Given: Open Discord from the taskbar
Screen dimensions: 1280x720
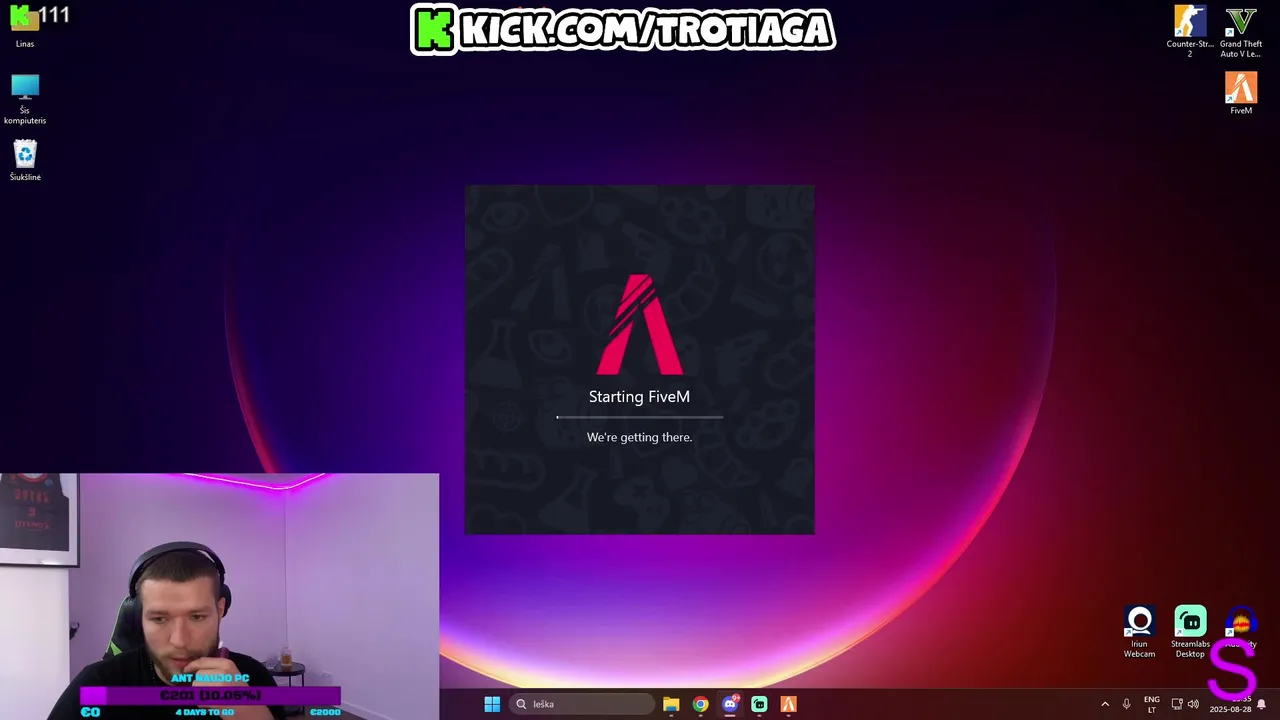Looking at the screenshot, I should pos(730,704).
